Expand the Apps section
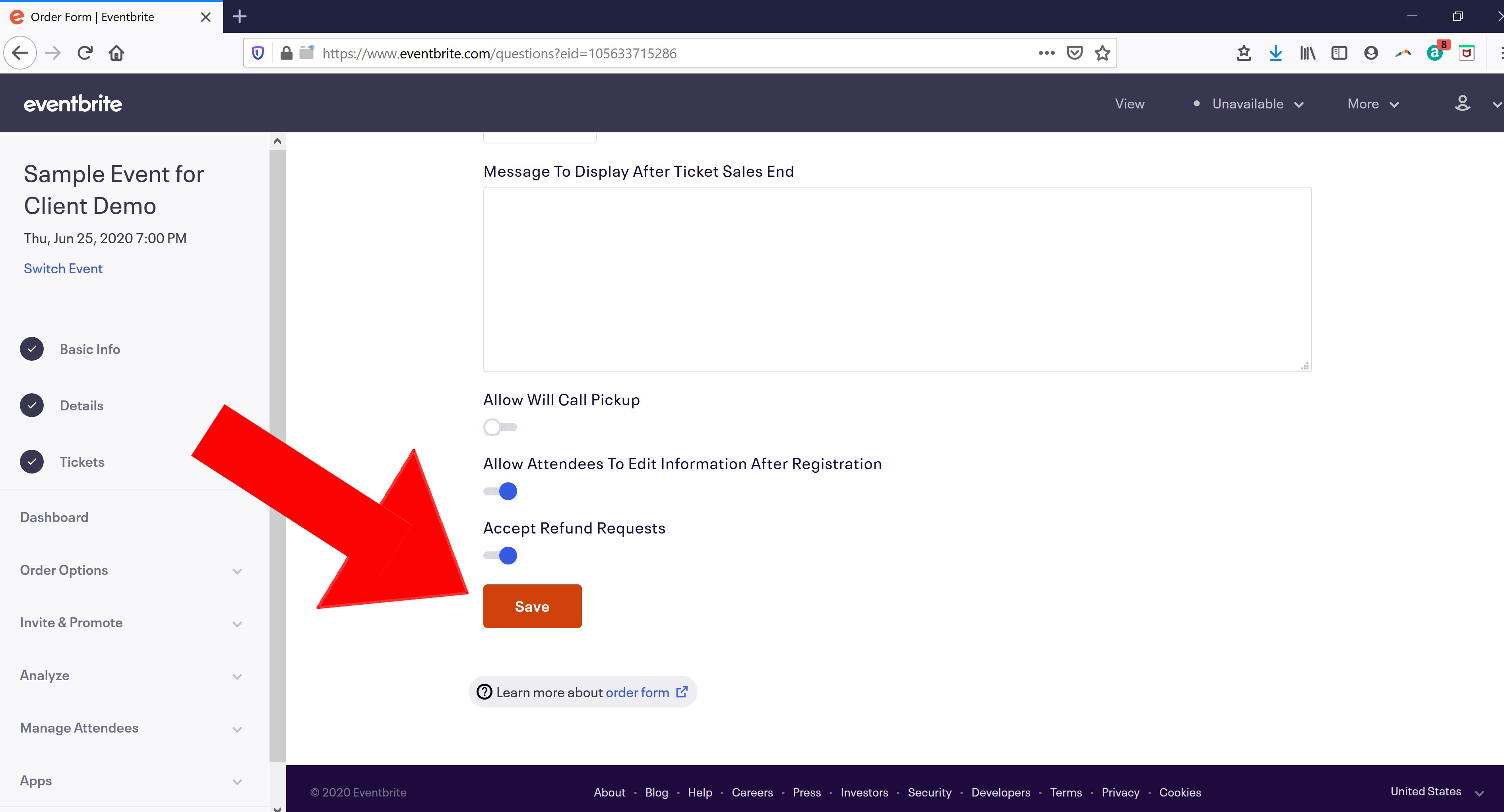Viewport: 1504px width, 812px height. [132, 781]
